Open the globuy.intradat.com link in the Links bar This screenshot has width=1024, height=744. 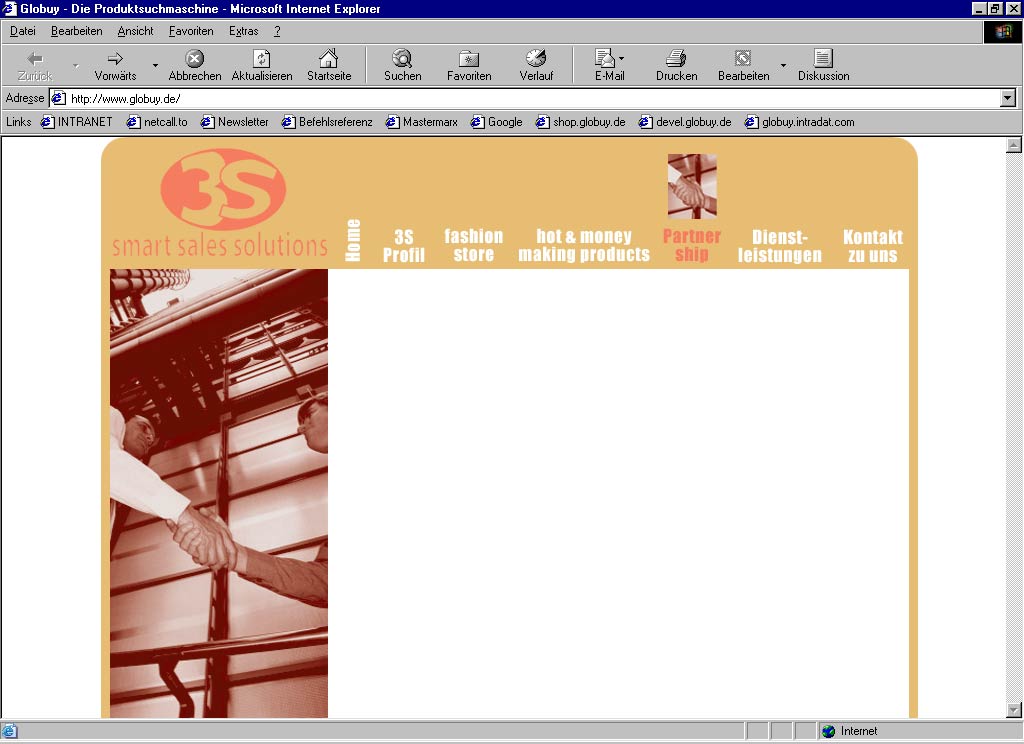[x=799, y=122]
